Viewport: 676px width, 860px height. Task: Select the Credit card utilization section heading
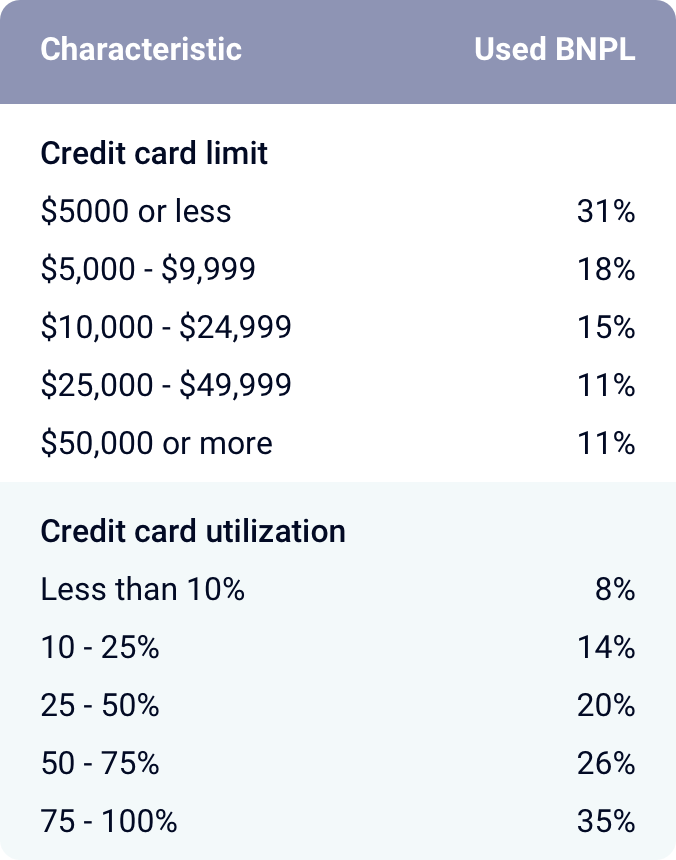pos(193,531)
